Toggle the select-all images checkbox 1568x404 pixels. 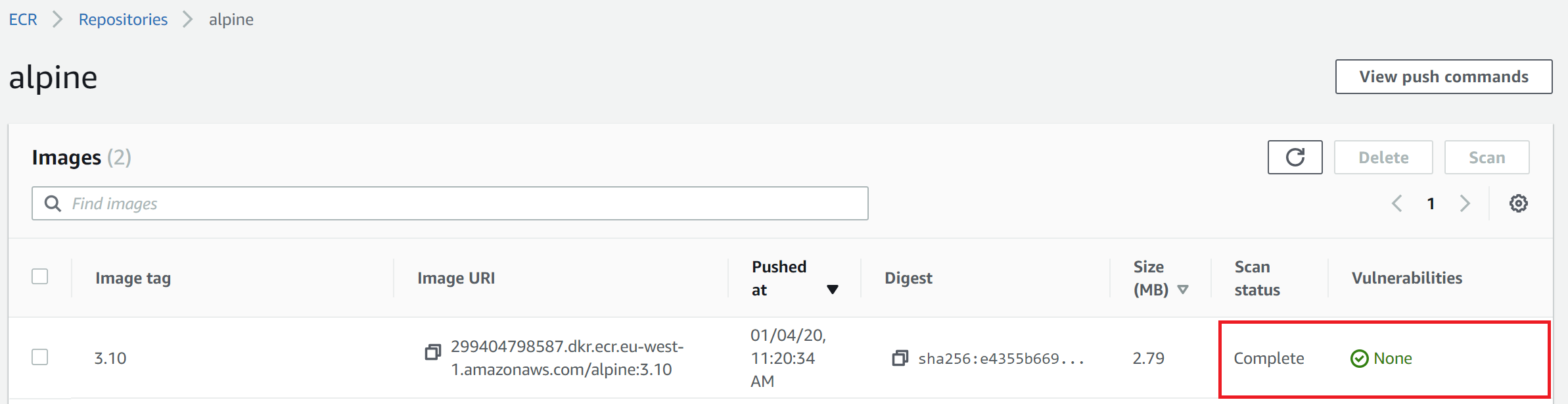(40, 276)
